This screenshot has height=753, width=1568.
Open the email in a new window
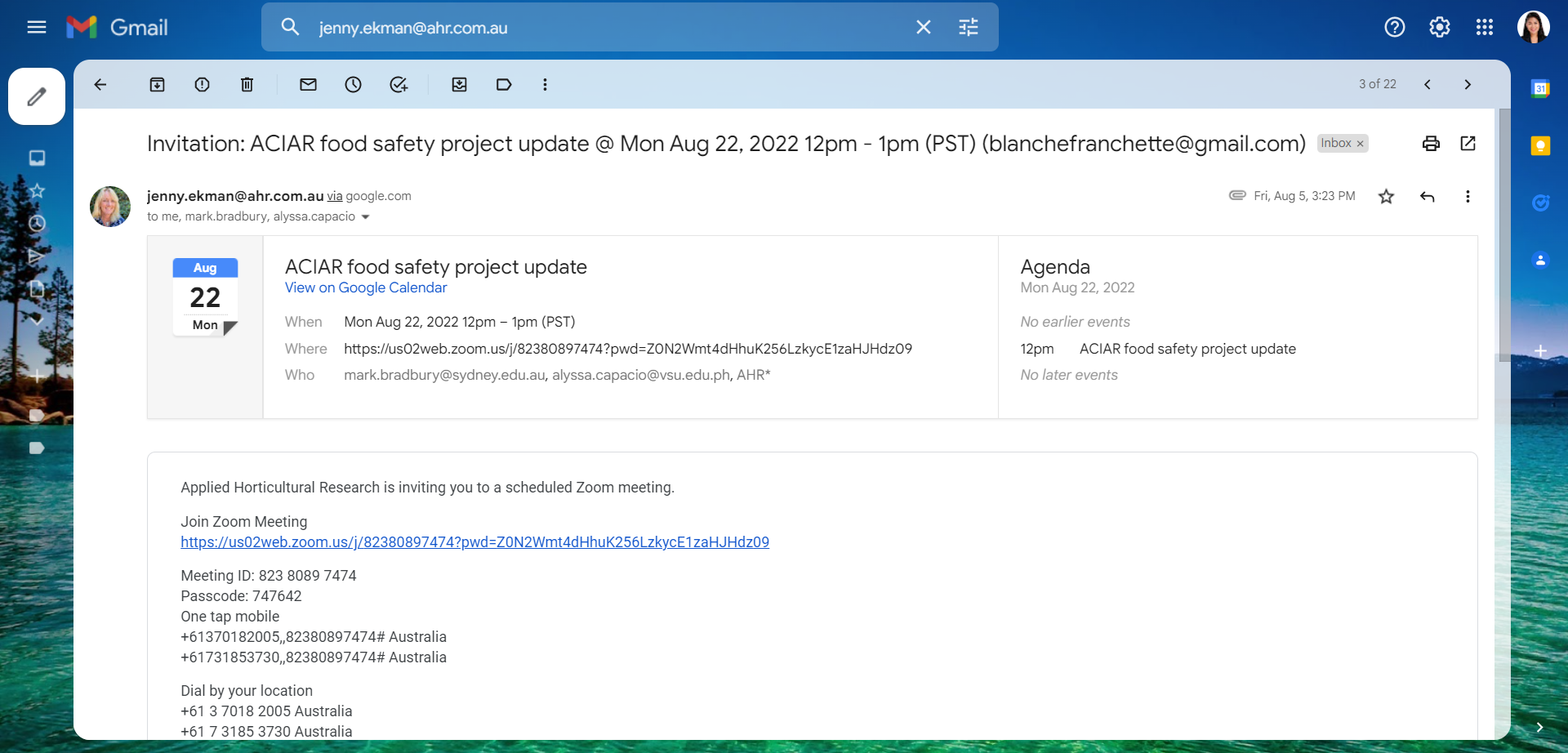[x=1468, y=144]
